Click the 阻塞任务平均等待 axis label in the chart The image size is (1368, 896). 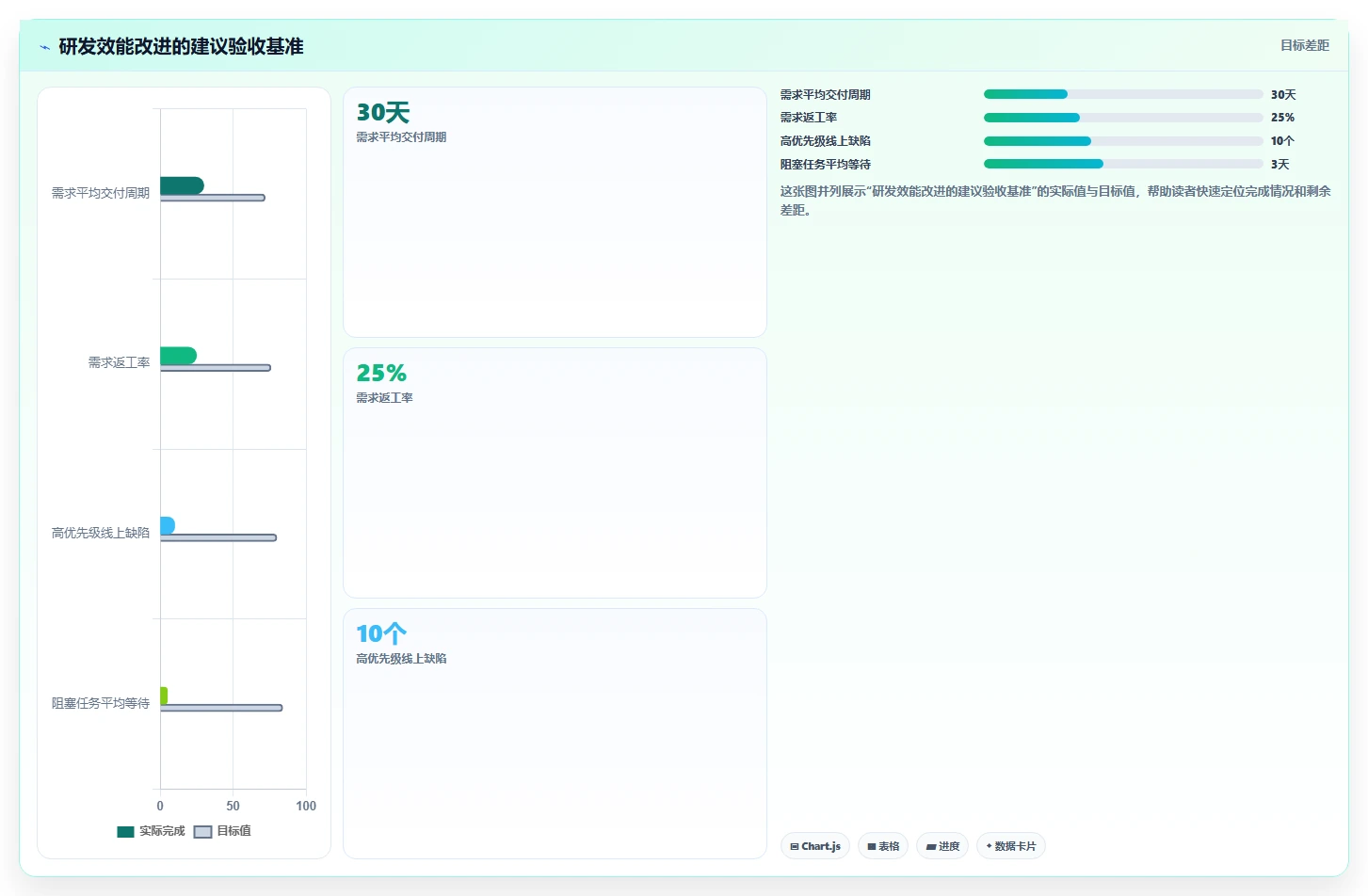pyautogui.click(x=101, y=703)
